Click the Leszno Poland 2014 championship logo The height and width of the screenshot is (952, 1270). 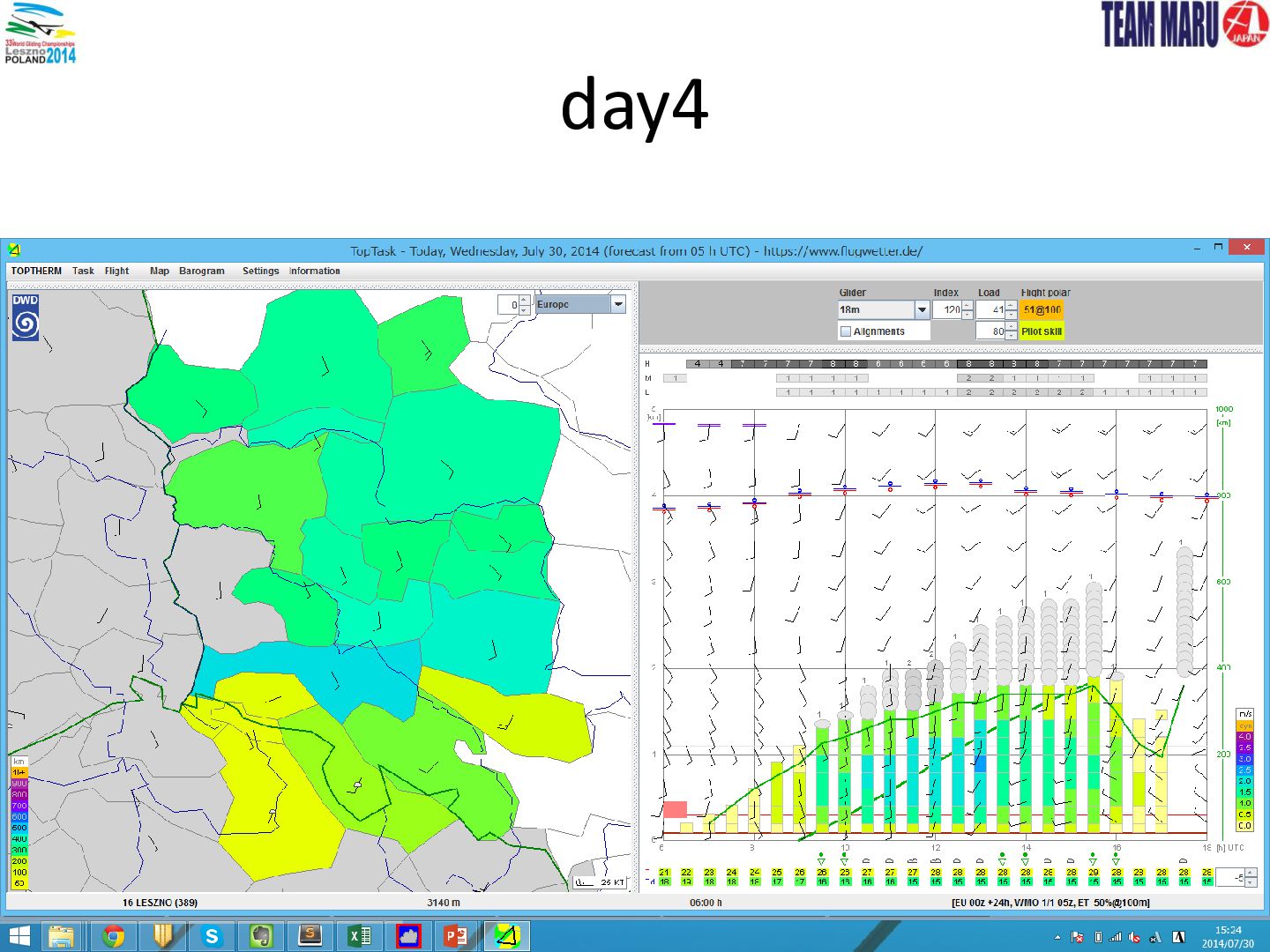(40, 33)
